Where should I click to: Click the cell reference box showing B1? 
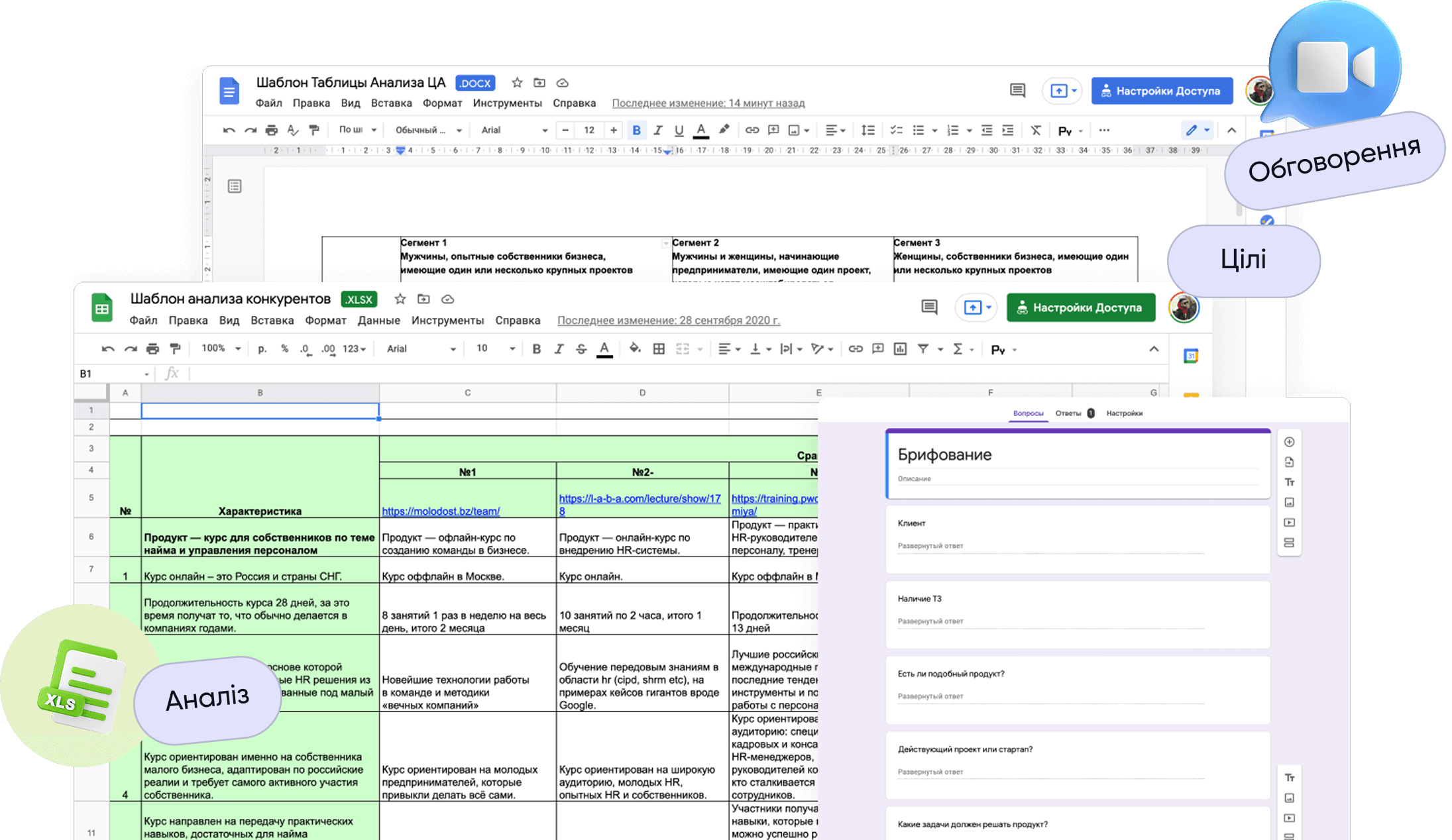[114, 374]
